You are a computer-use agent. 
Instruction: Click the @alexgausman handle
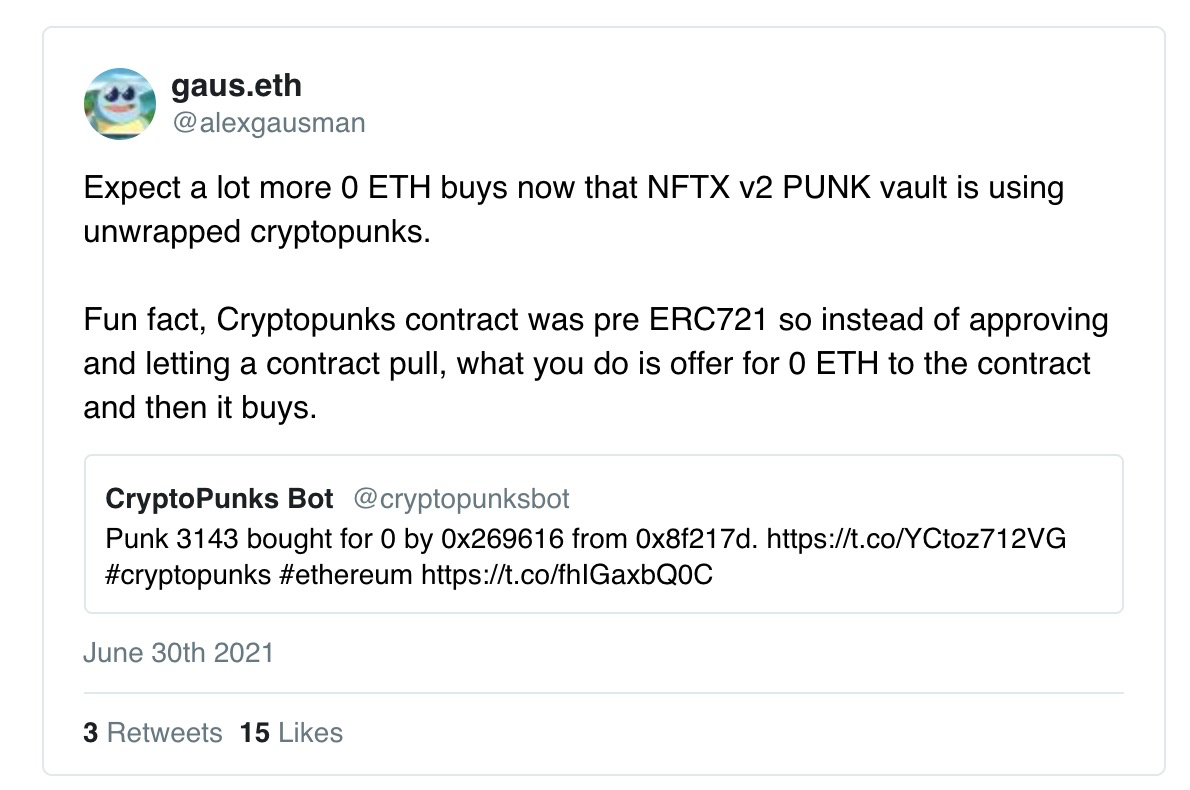tap(269, 123)
